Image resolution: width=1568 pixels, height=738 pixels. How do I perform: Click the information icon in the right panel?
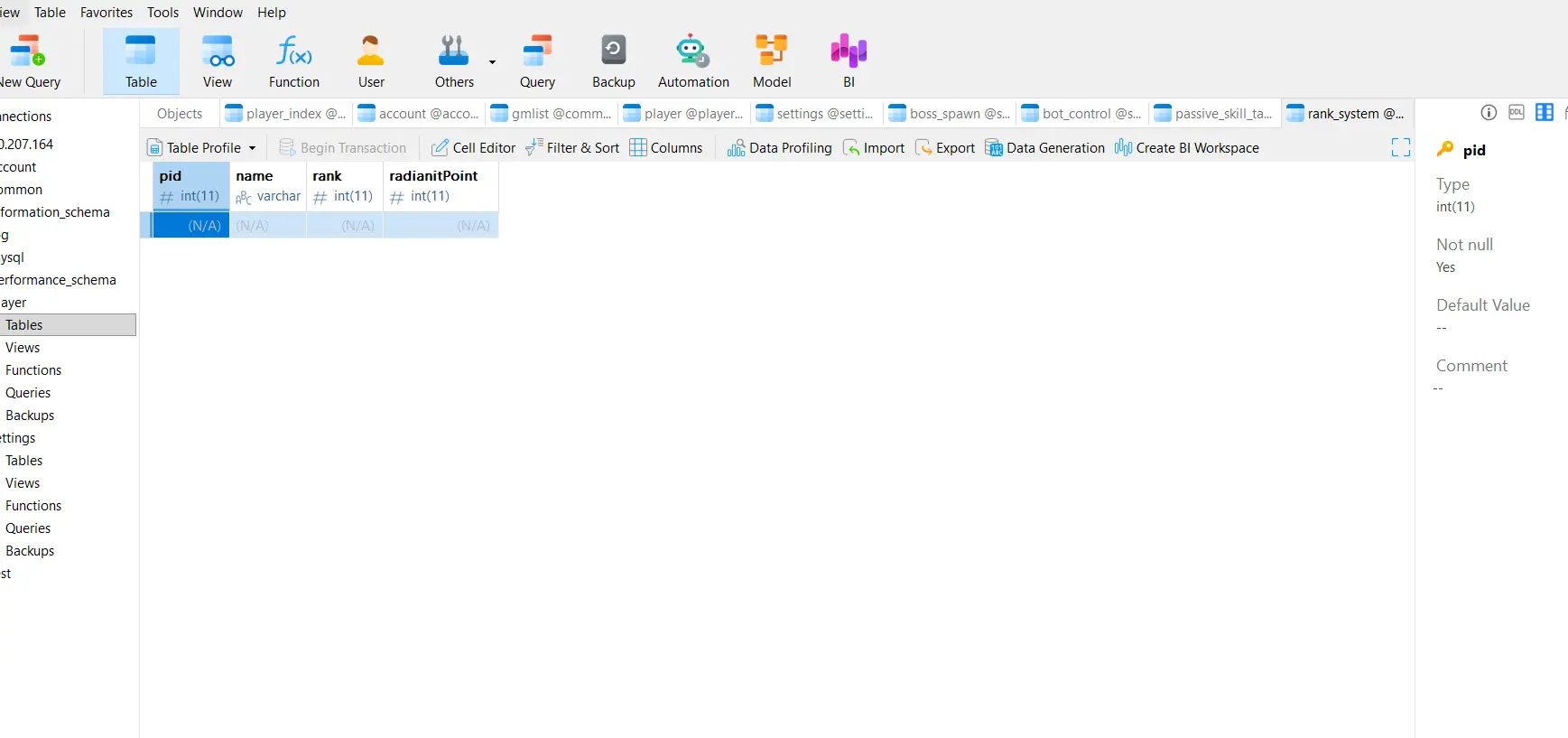tap(1489, 113)
